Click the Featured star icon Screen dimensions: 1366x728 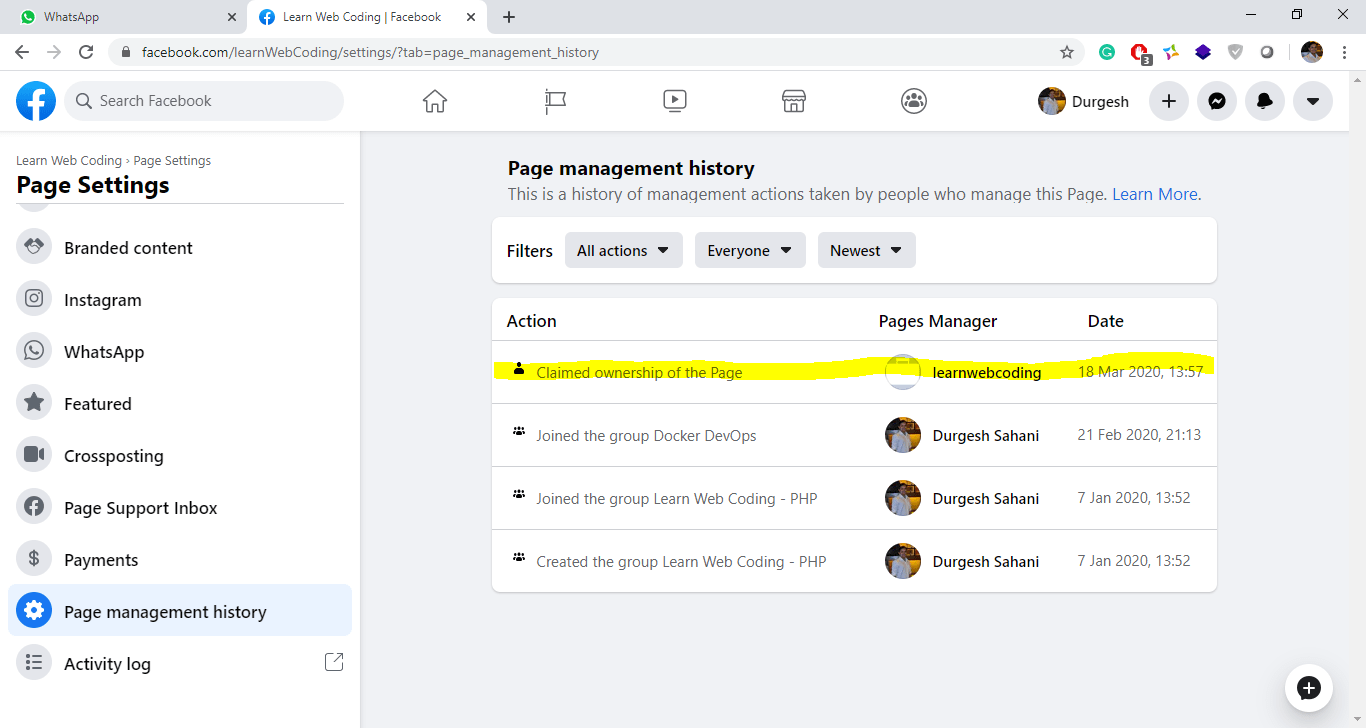34,402
